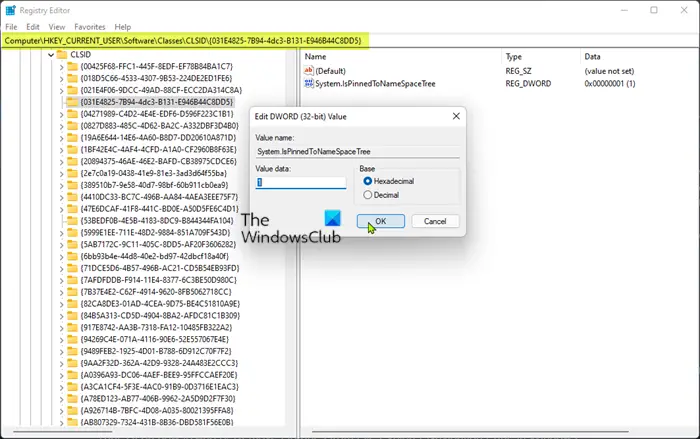
Task: Click folder icon of {4410DC33-BC7C-496B-AA84-4AEA3EEE75F7}
Action: pyautogui.click(x=72, y=197)
